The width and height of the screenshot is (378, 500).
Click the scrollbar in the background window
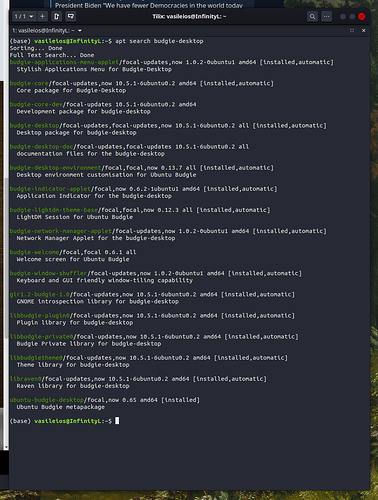click(x=6, y=257)
